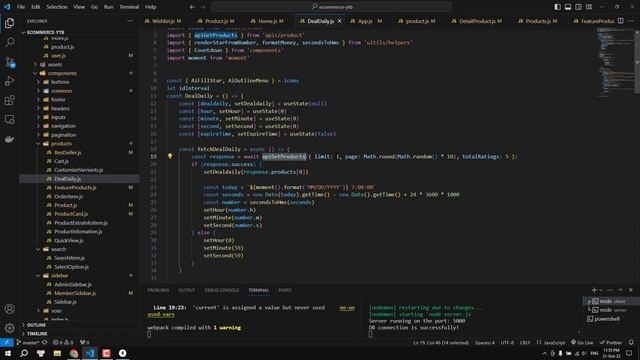The width and height of the screenshot is (640, 360).
Task: Open editor More Actions ellipsis
Action: pos(631,21)
